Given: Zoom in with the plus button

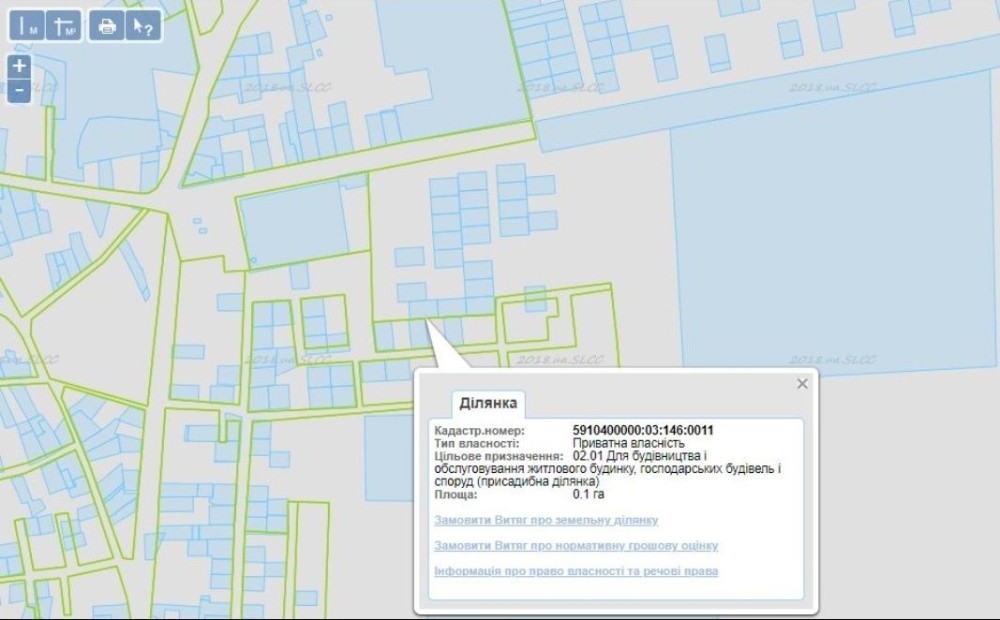Looking at the screenshot, I should (19, 66).
